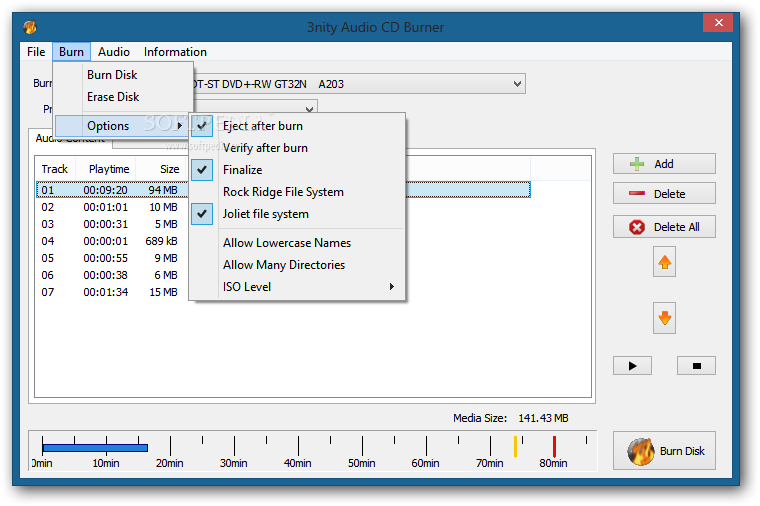
Task: Open the burner drive dropdown
Action: tap(517, 84)
